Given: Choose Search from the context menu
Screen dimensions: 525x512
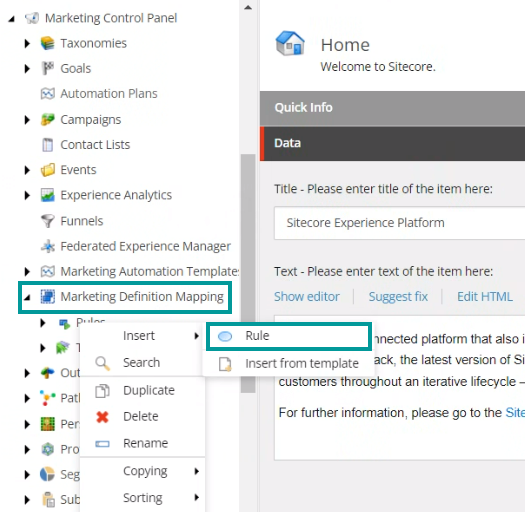Looking at the screenshot, I should click(x=142, y=363).
